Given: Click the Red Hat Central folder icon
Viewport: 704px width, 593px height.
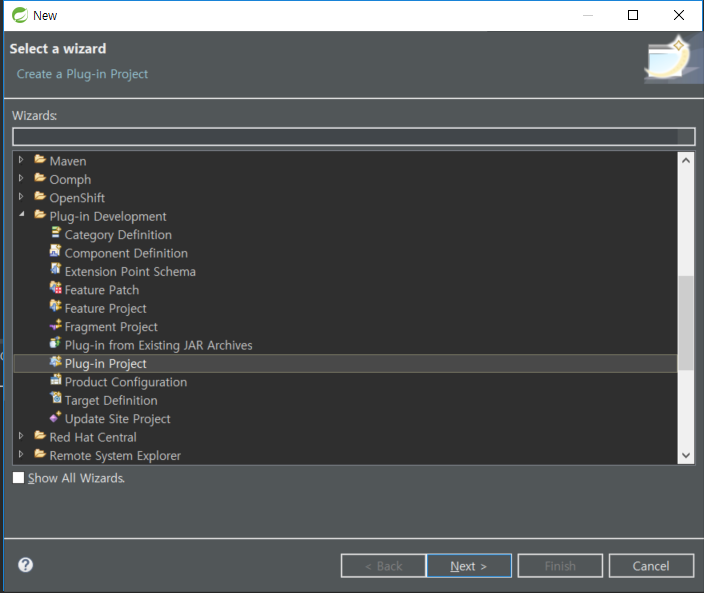Looking at the screenshot, I should click(x=40, y=435).
